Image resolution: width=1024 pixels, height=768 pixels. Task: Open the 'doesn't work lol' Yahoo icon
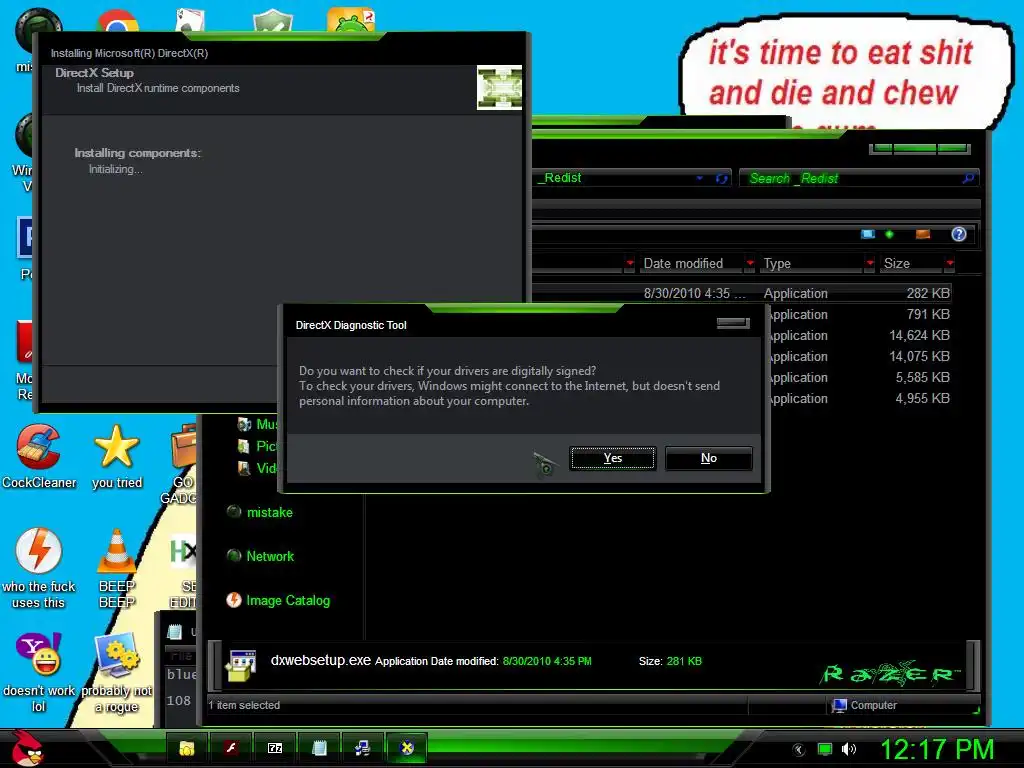click(x=39, y=673)
